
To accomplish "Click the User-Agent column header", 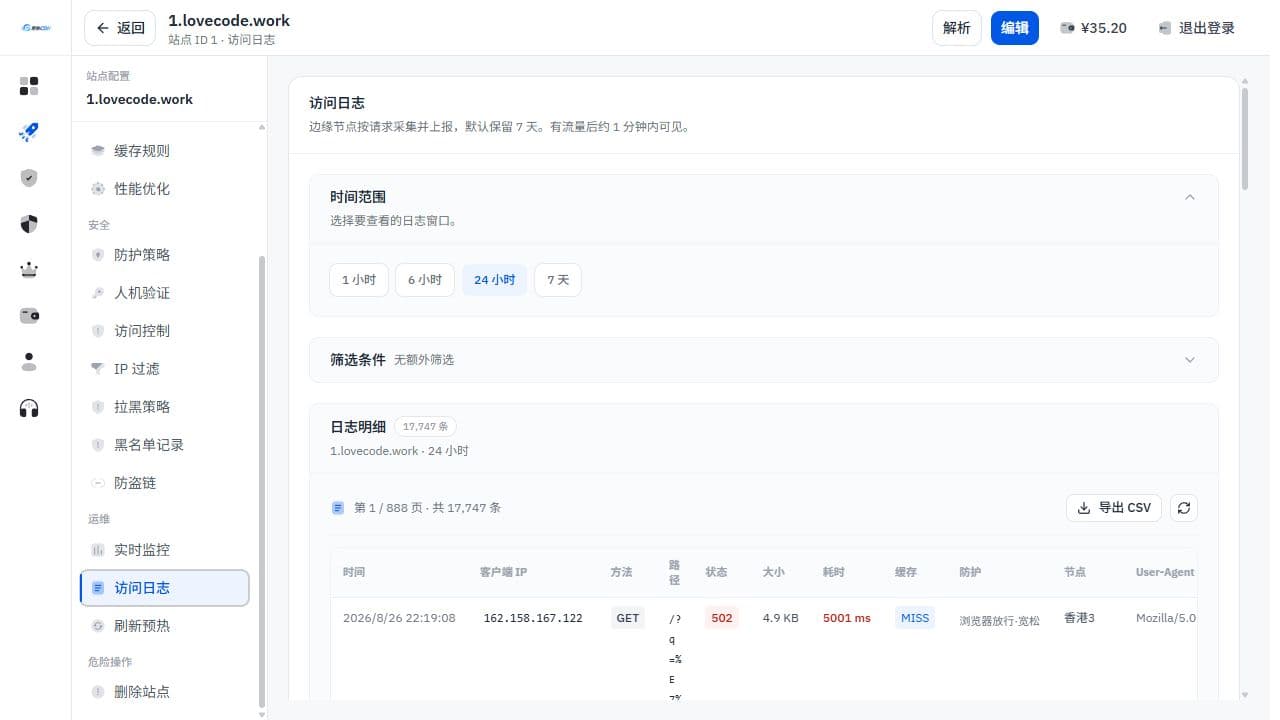I will [x=1165, y=572].
